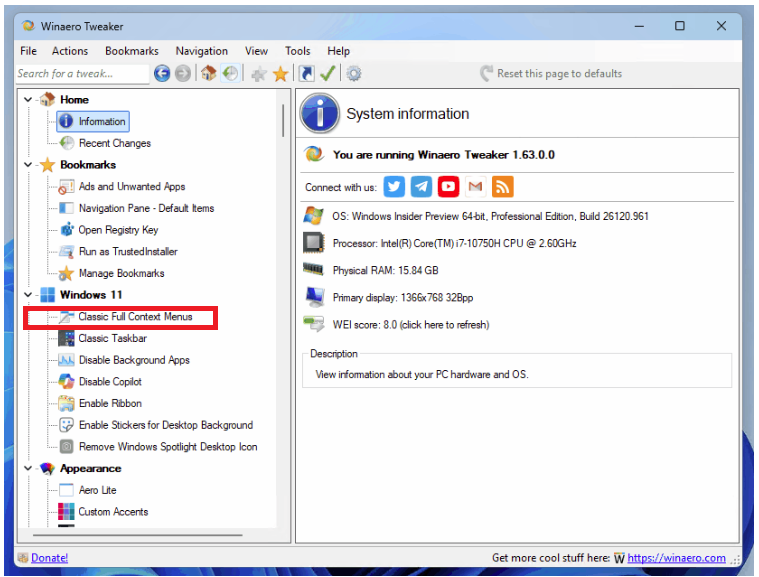
Task: Click the Donate! link
Action: [x=49, y=558]
